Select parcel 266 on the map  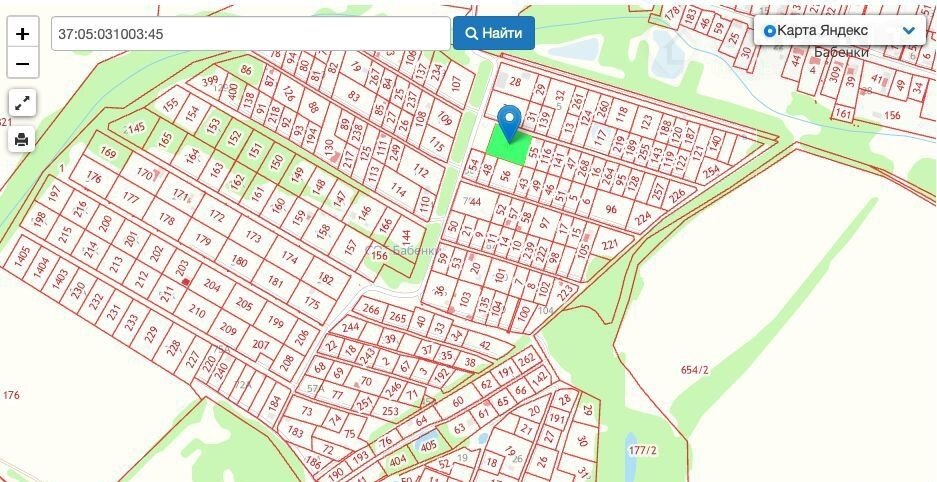pos(371,309)
